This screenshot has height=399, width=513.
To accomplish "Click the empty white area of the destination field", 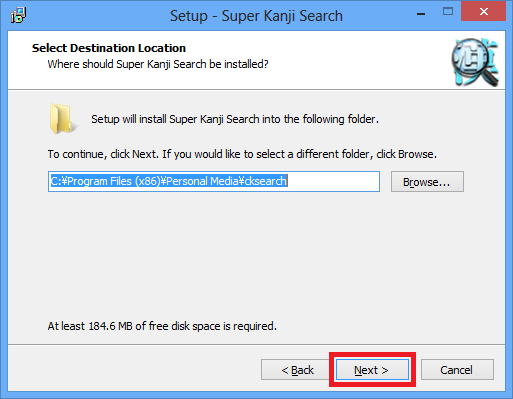I will click(333, 182).
